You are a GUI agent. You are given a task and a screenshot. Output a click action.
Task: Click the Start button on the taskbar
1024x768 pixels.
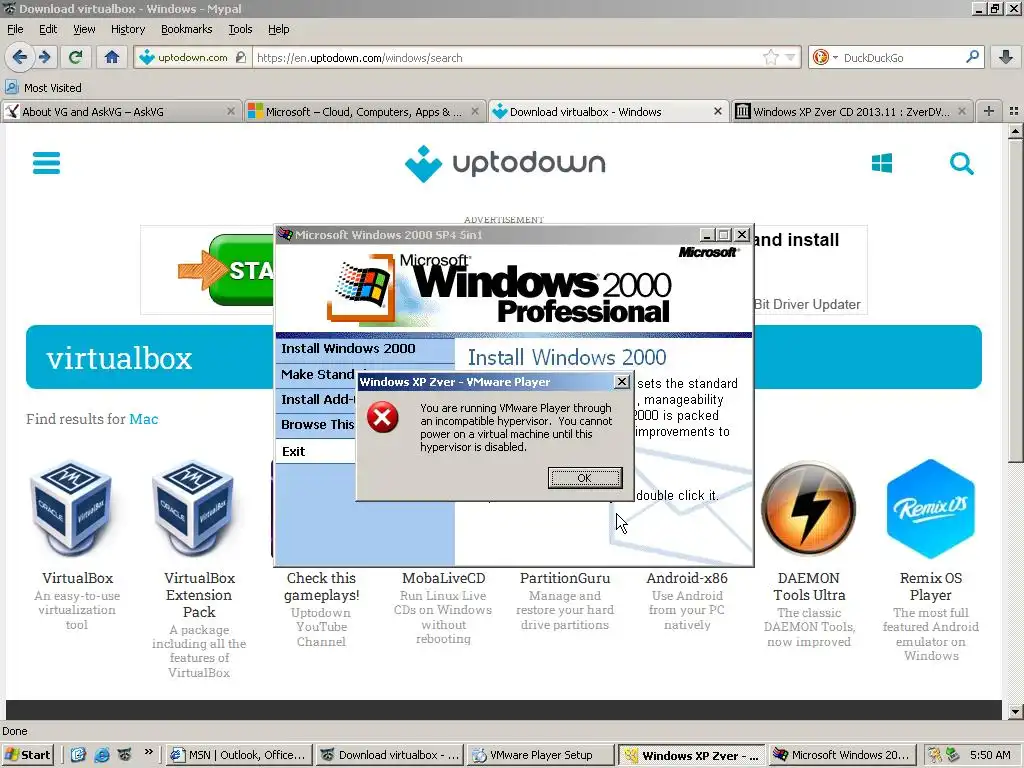pyautogui.click(x=27, y=755)
